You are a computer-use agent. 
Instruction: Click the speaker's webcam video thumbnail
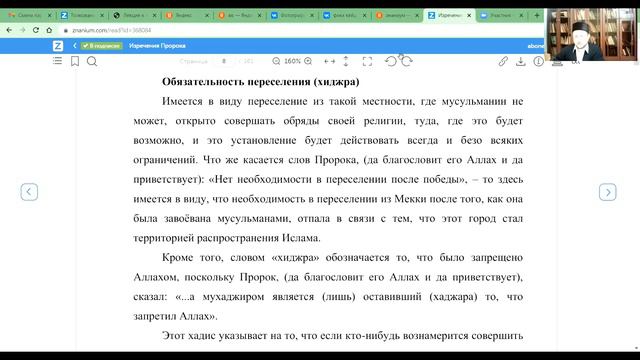pos(591,35)
